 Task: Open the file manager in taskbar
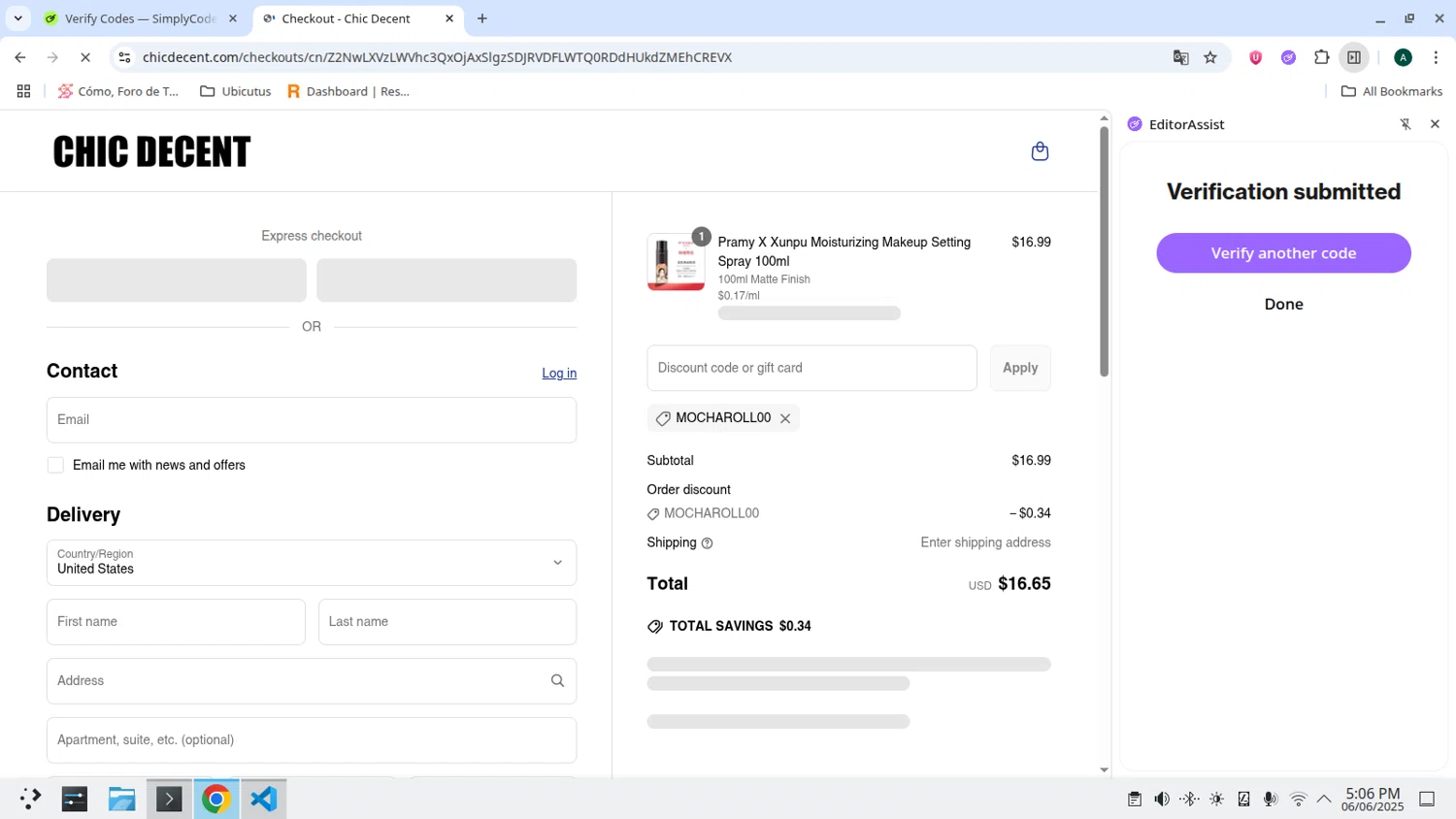coord(121,799)
